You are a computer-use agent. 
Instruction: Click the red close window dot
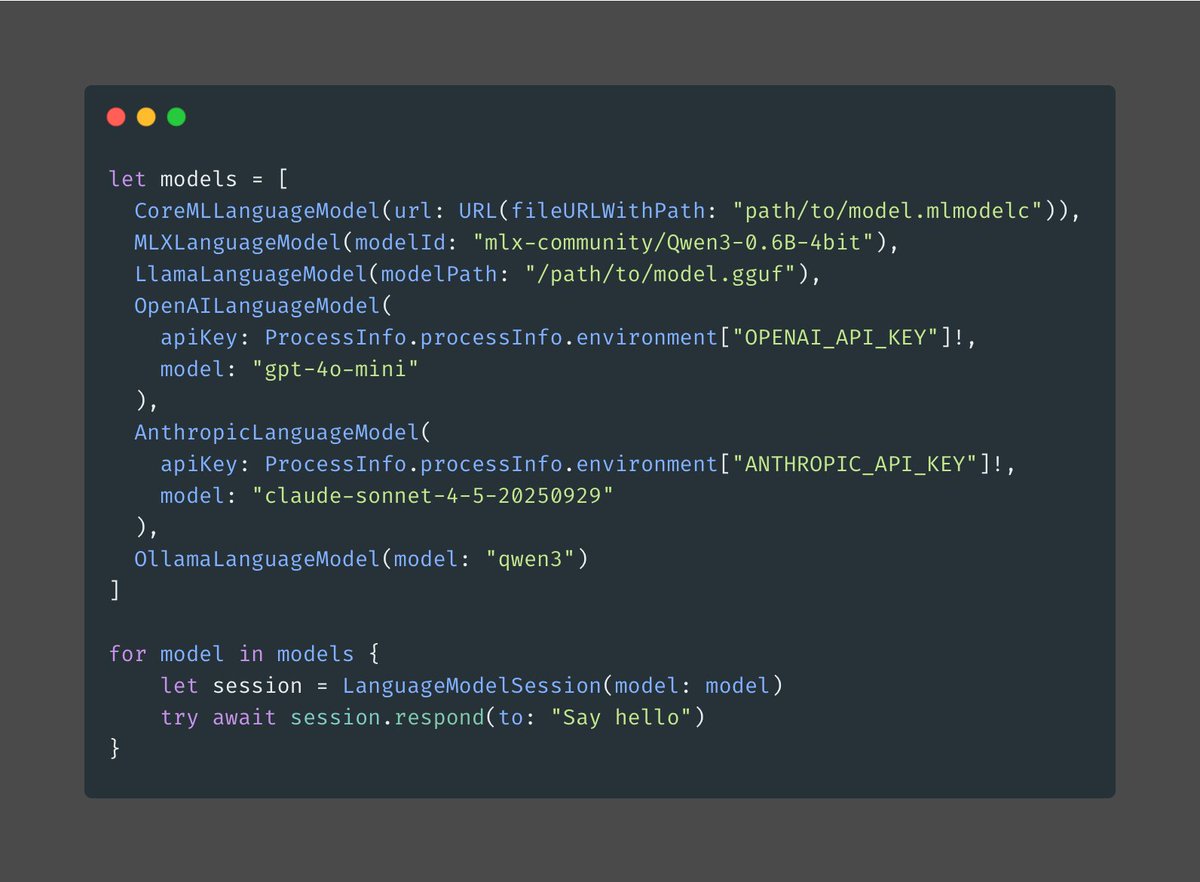point(116,117)
